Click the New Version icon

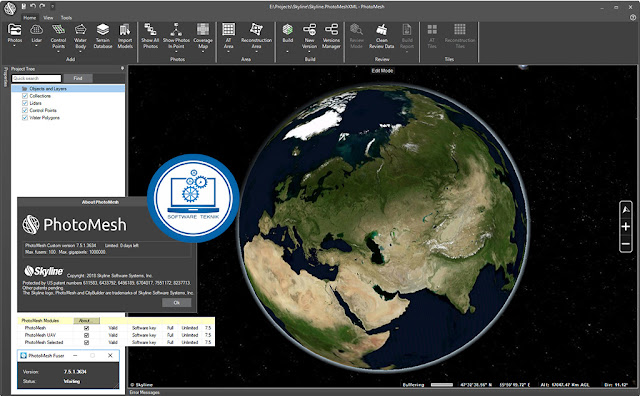pyautogui.click(x=309, y=29)
